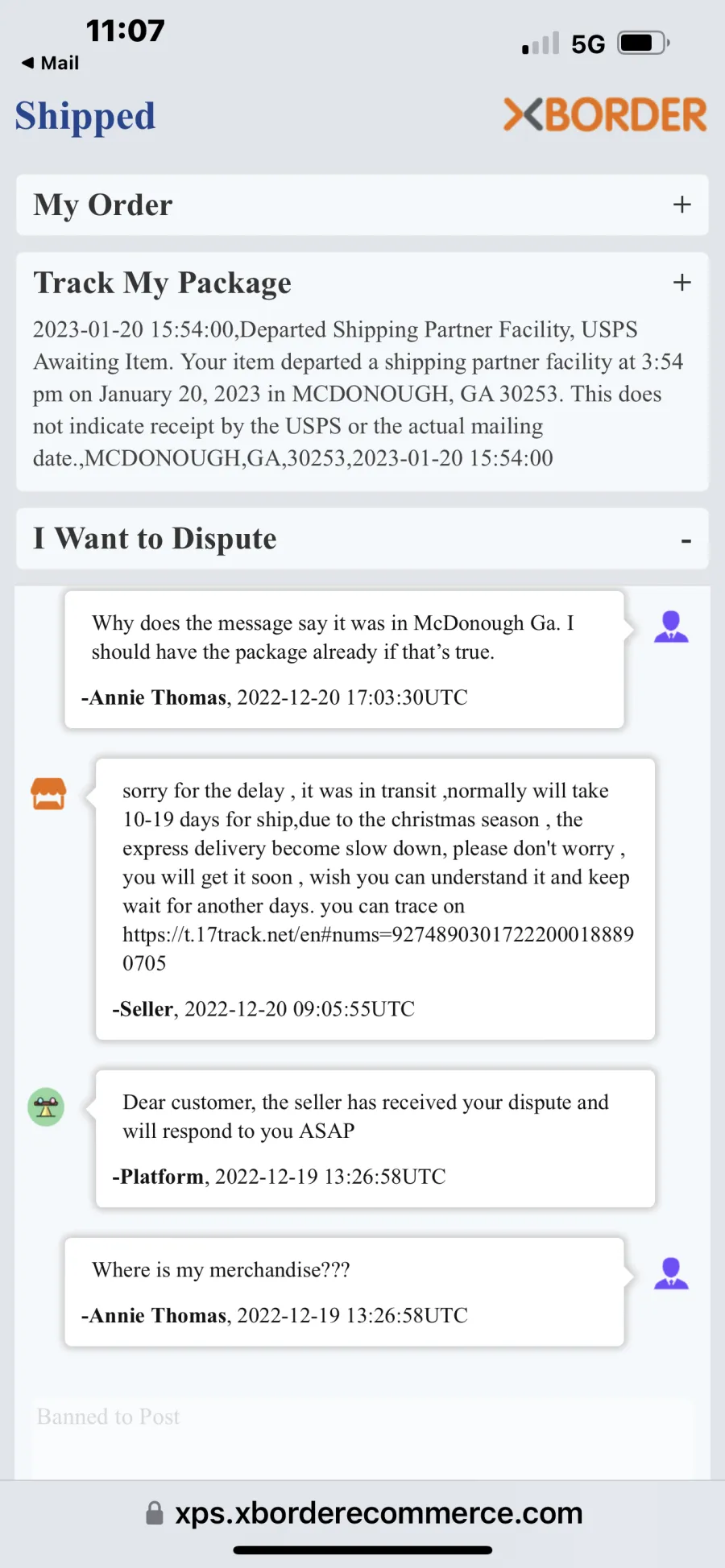The width and height of the screenshot is (725, 1568).
Task: Tap the battery status icon
Action: 644,43
